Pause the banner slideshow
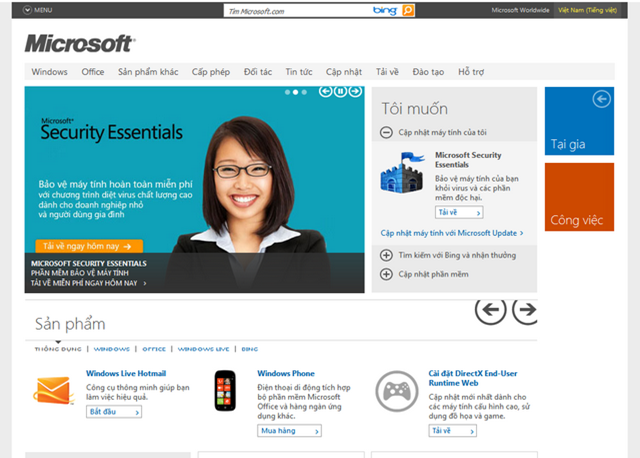 (x=340, y=91)
